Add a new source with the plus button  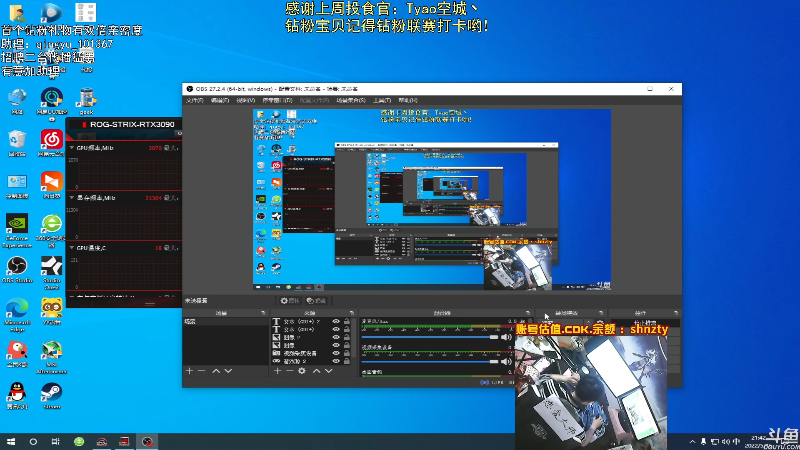pos(277,371)
